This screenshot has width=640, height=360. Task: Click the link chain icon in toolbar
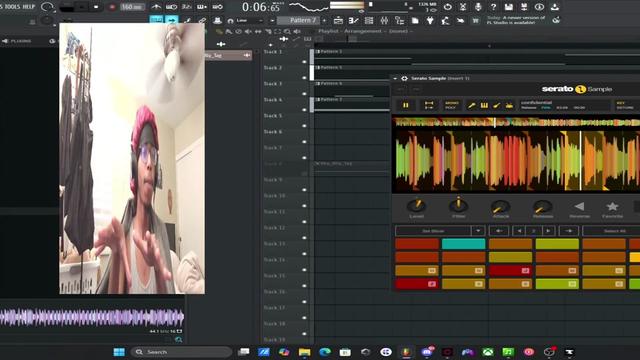tap(202, 20)
